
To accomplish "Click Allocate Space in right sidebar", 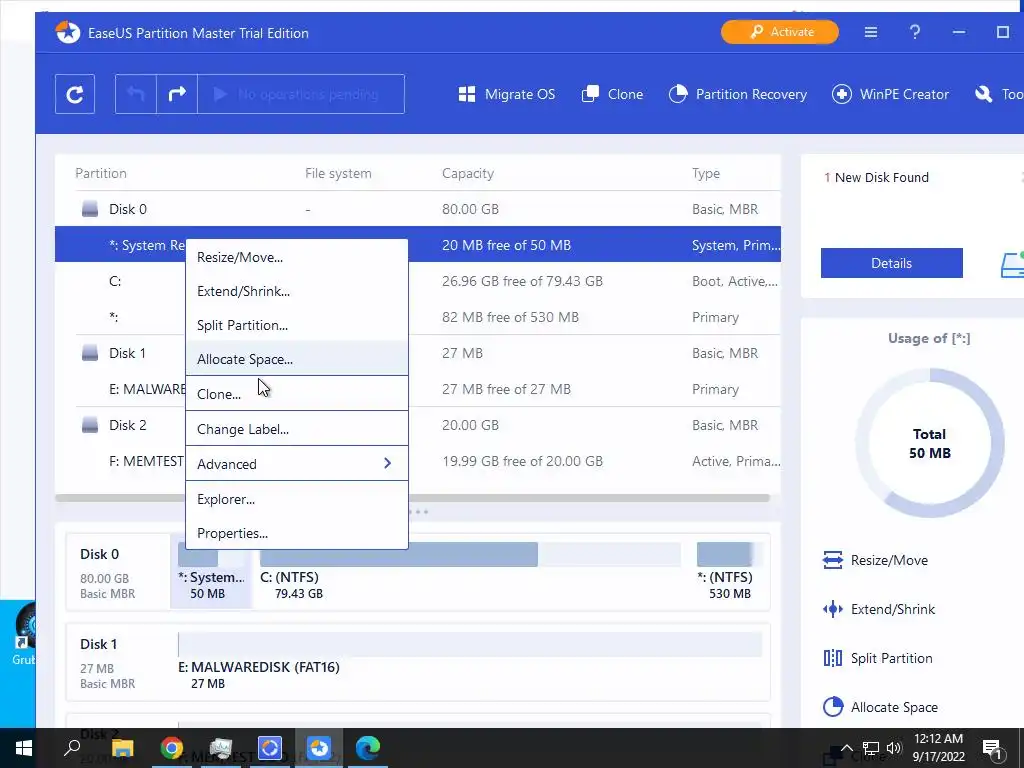I will (880, 707).
